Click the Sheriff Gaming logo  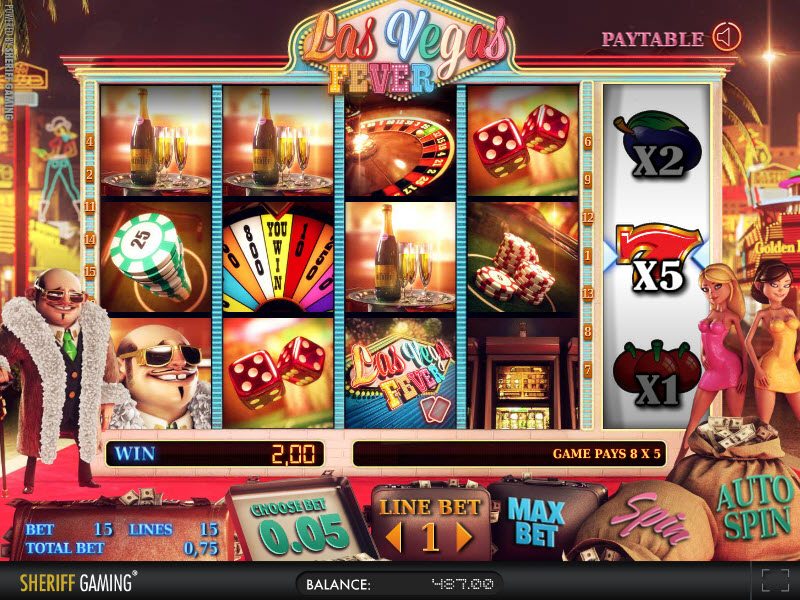click(78, 582)
